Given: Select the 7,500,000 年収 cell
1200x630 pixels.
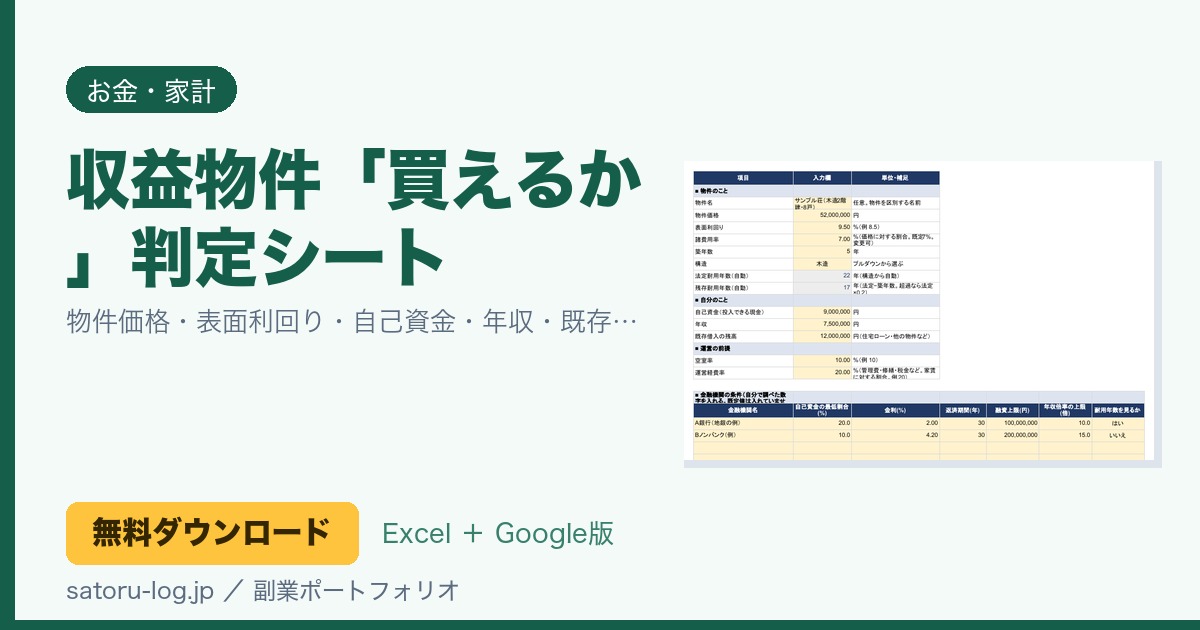Looking at the screenshot, I should pos(822,324).
